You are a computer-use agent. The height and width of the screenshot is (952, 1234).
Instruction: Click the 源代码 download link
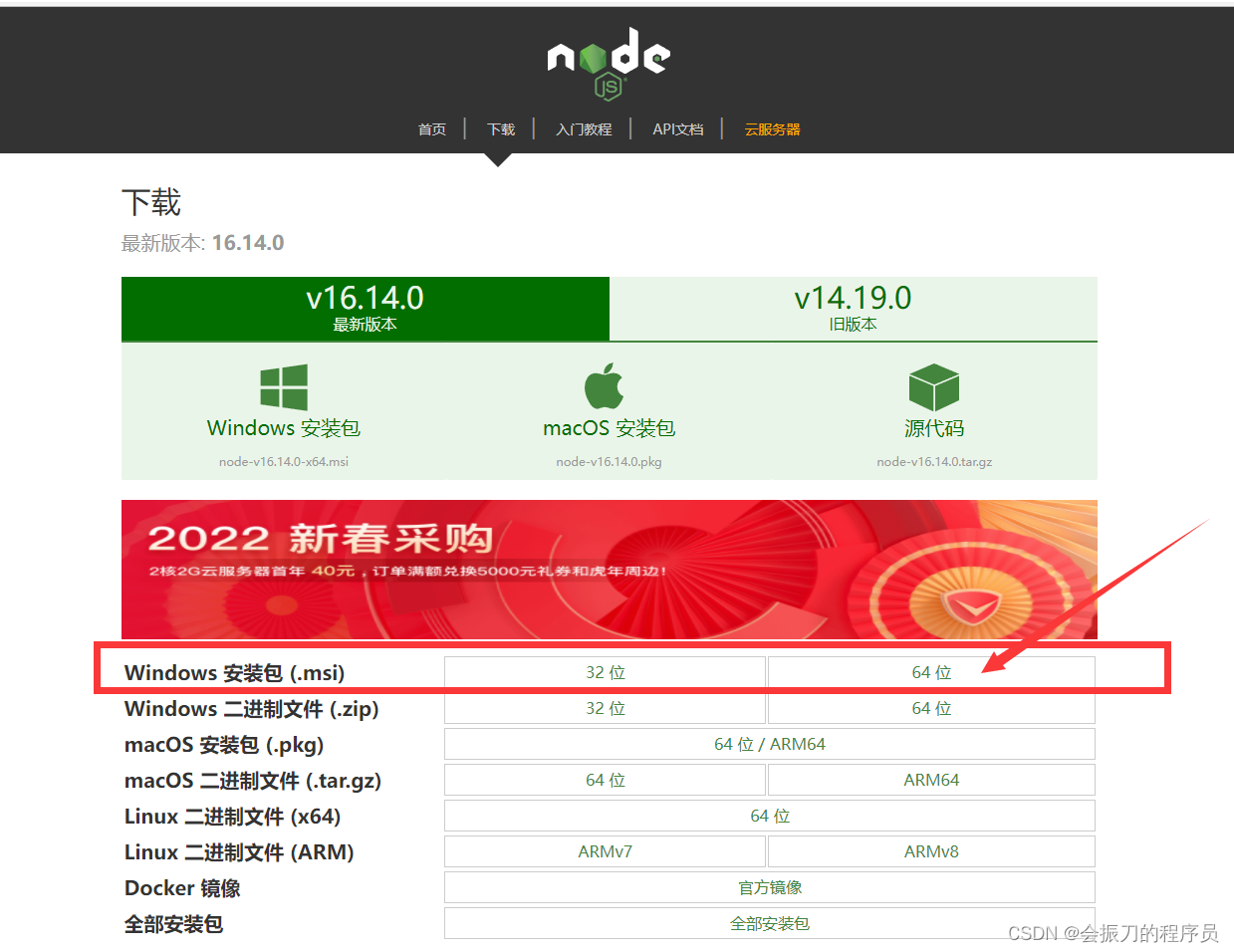point(934,428)
